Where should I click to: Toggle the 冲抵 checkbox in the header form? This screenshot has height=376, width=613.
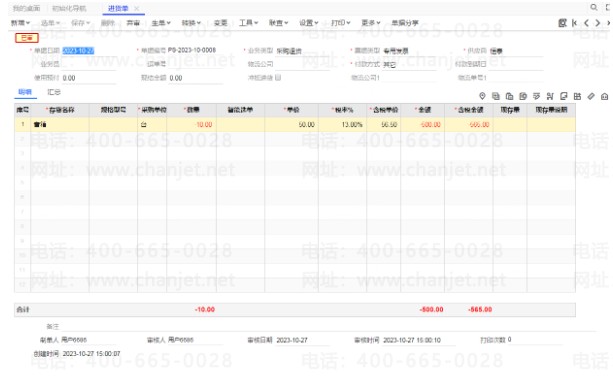[x=278, y=77]
